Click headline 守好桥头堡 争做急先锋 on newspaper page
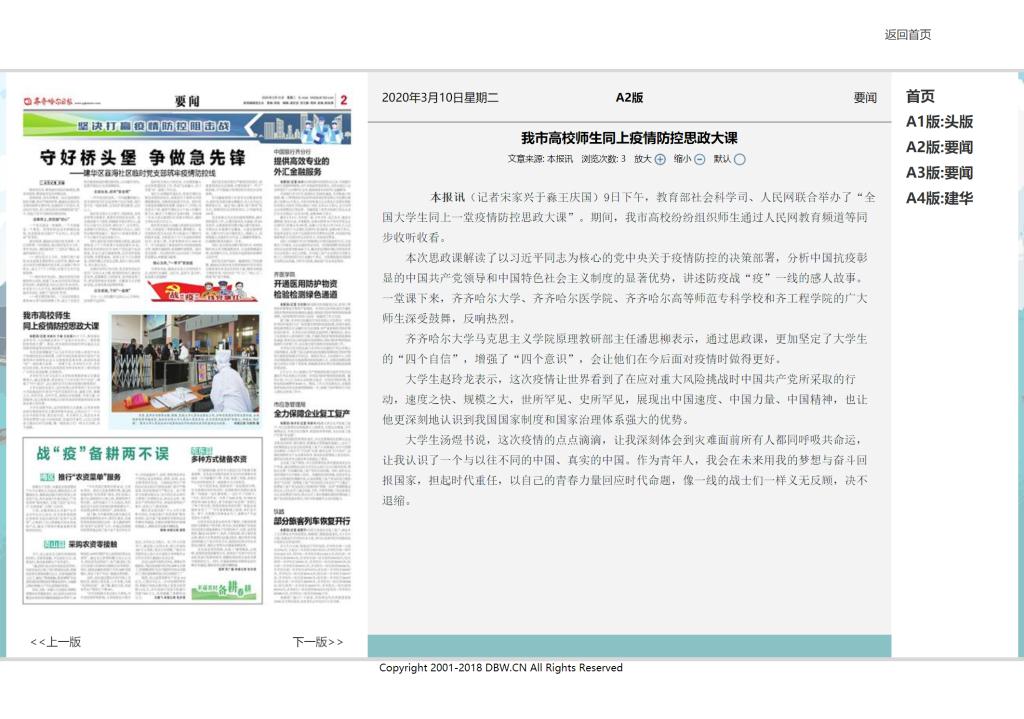The width and height of the screenshot is (1024, 719). coord(142,158)
